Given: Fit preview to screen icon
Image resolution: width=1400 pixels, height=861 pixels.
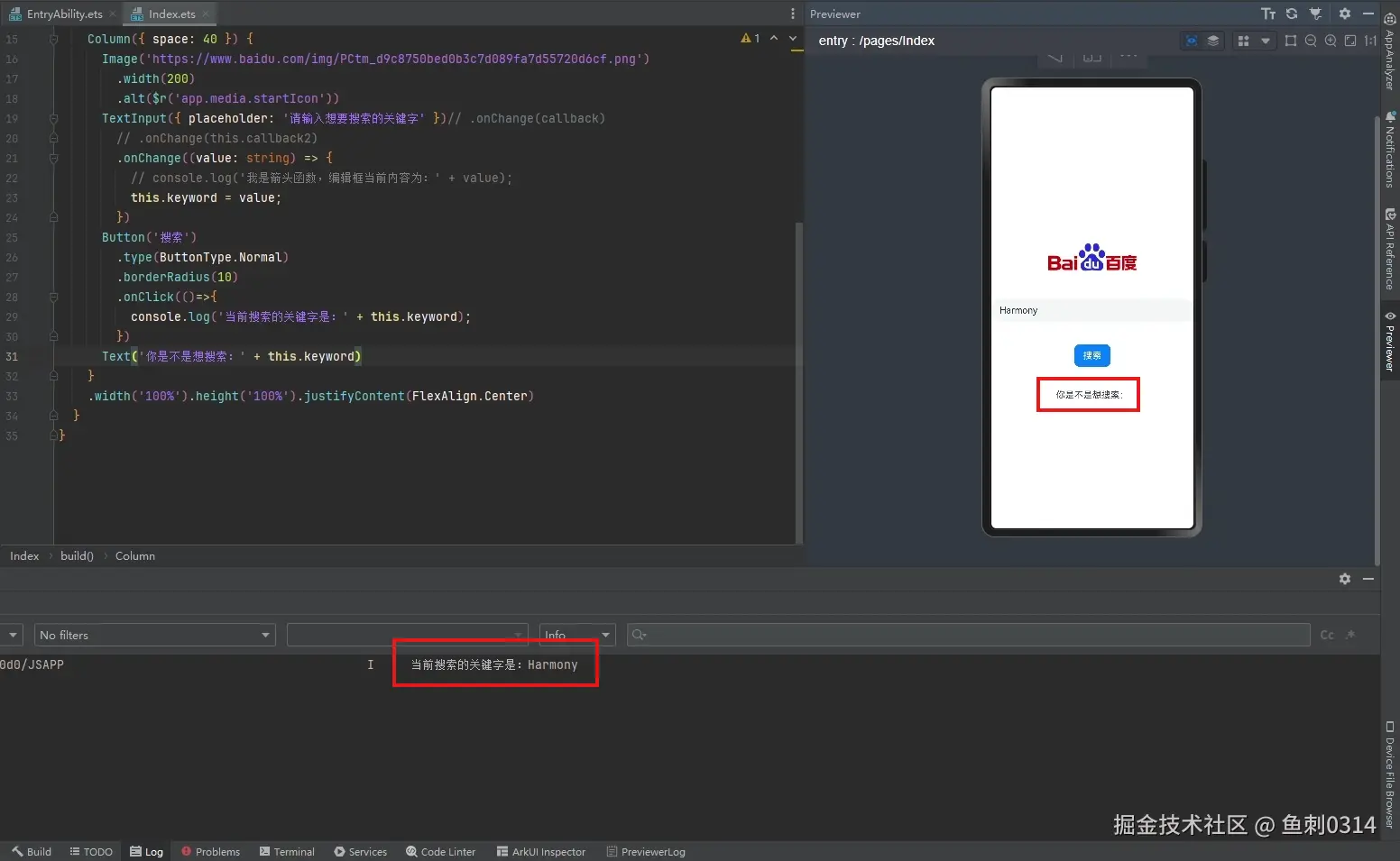Looking at the screenshot, I should point(1350,41).
